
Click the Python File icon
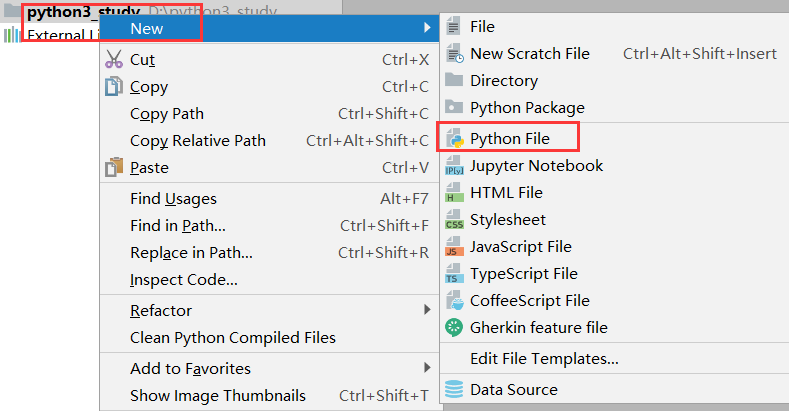click(455, 138)
